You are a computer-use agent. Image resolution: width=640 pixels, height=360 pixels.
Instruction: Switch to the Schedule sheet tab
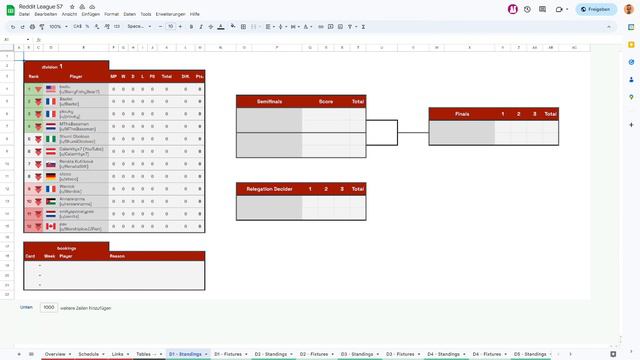tap(91, 354)
